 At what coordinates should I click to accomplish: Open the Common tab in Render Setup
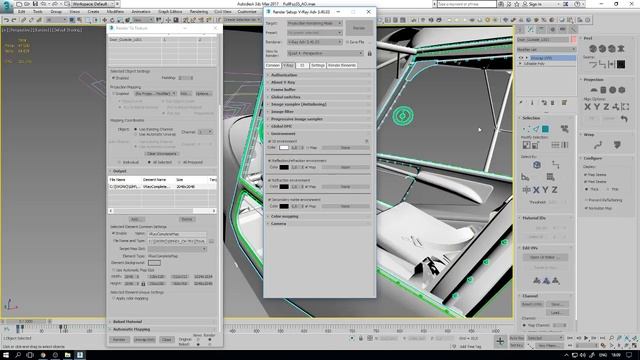pos(273,65)
